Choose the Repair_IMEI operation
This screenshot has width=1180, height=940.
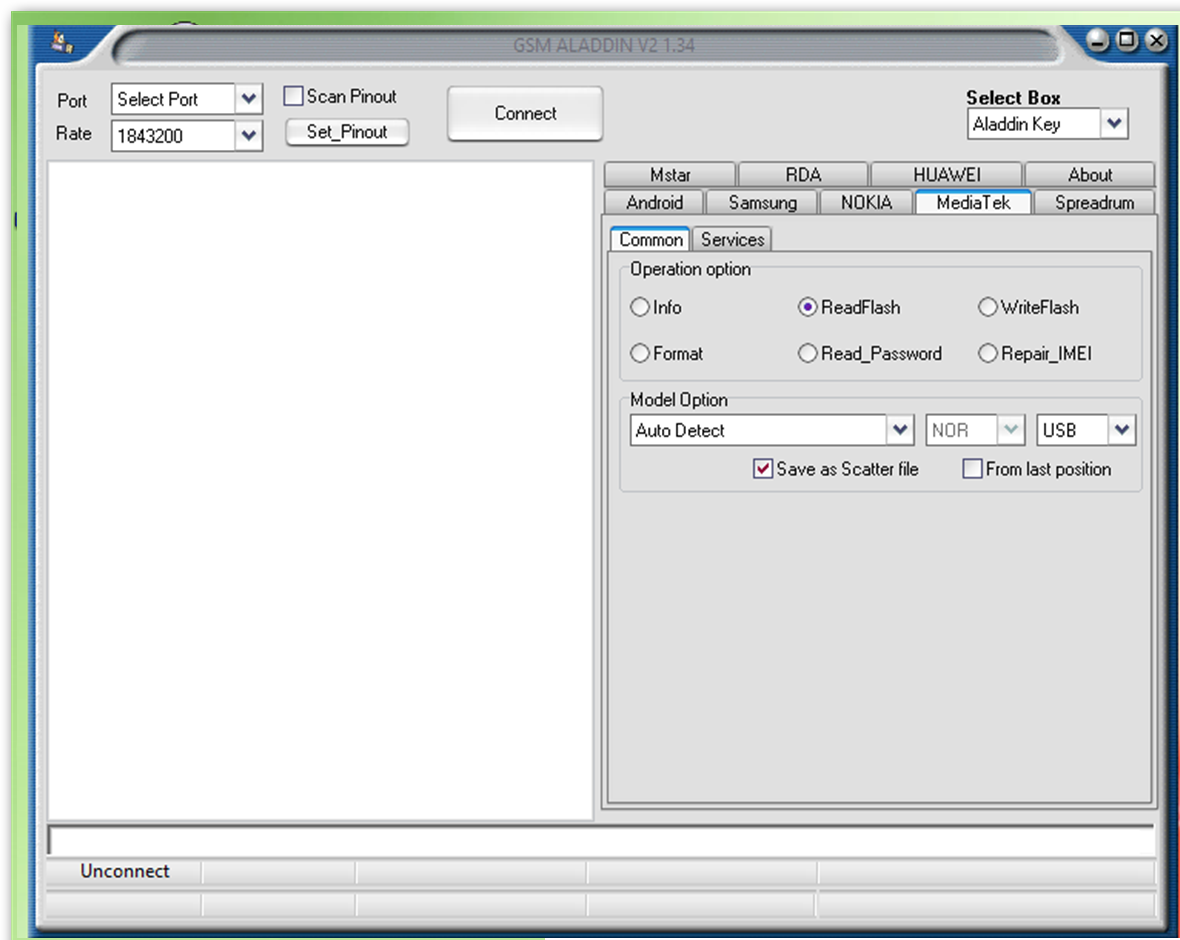click(988, 354)
